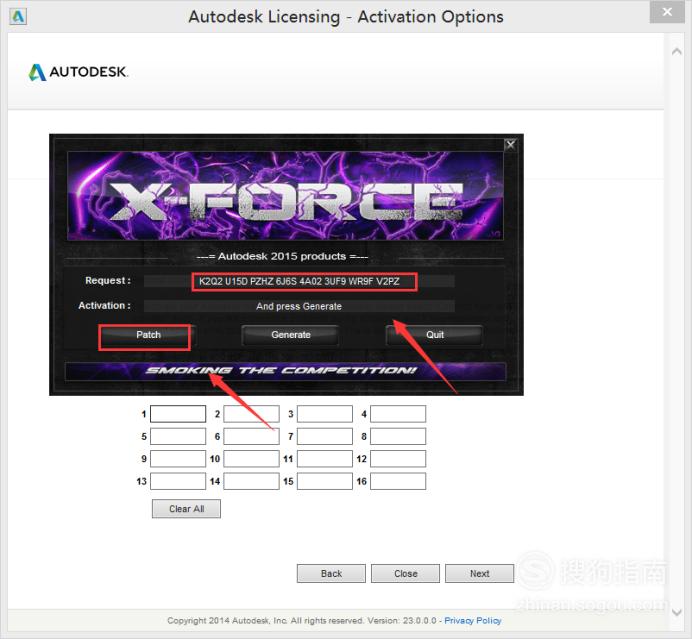Focus activation code box 9

coord(178,459)
